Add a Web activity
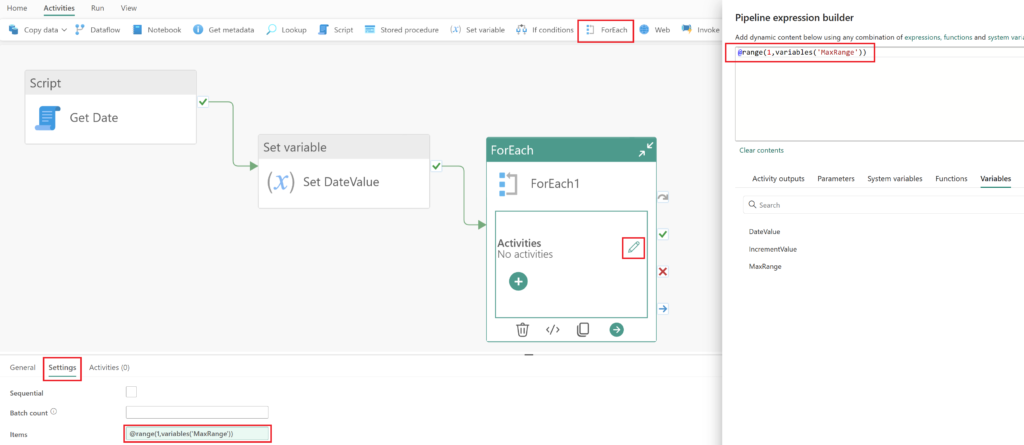Screen dimensions: 1024x445 tap(655, 30)
